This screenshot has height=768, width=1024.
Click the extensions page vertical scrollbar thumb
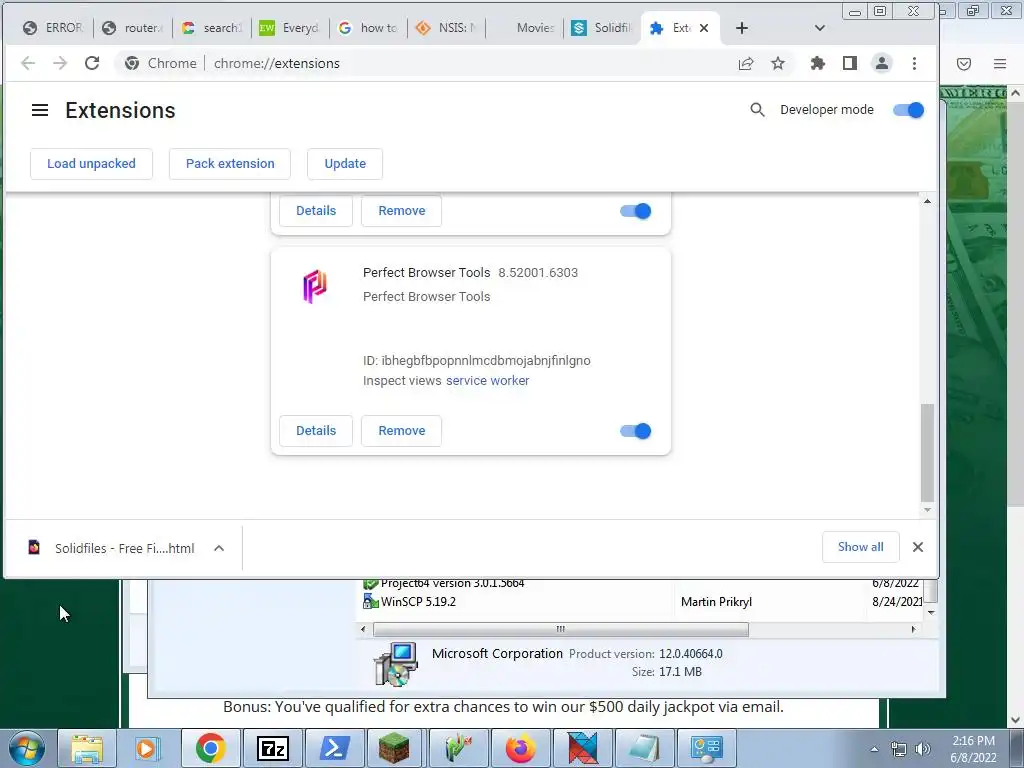927,453
